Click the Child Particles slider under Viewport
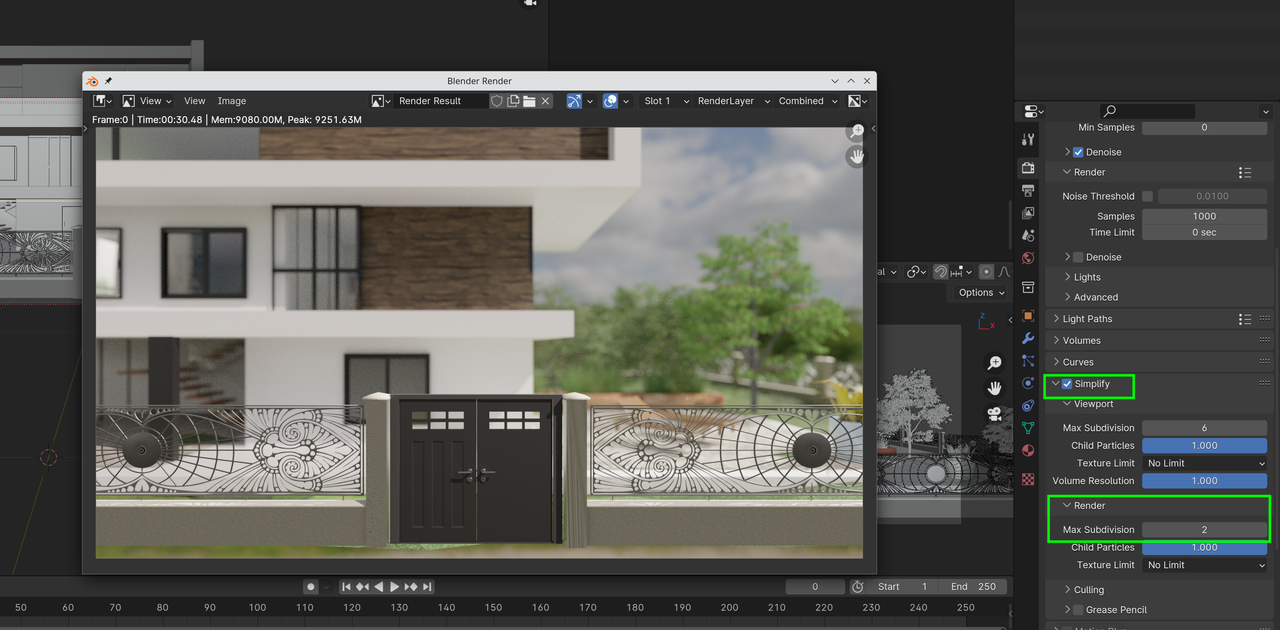Screen dimensions: 1280x630 coord(1204,445)
